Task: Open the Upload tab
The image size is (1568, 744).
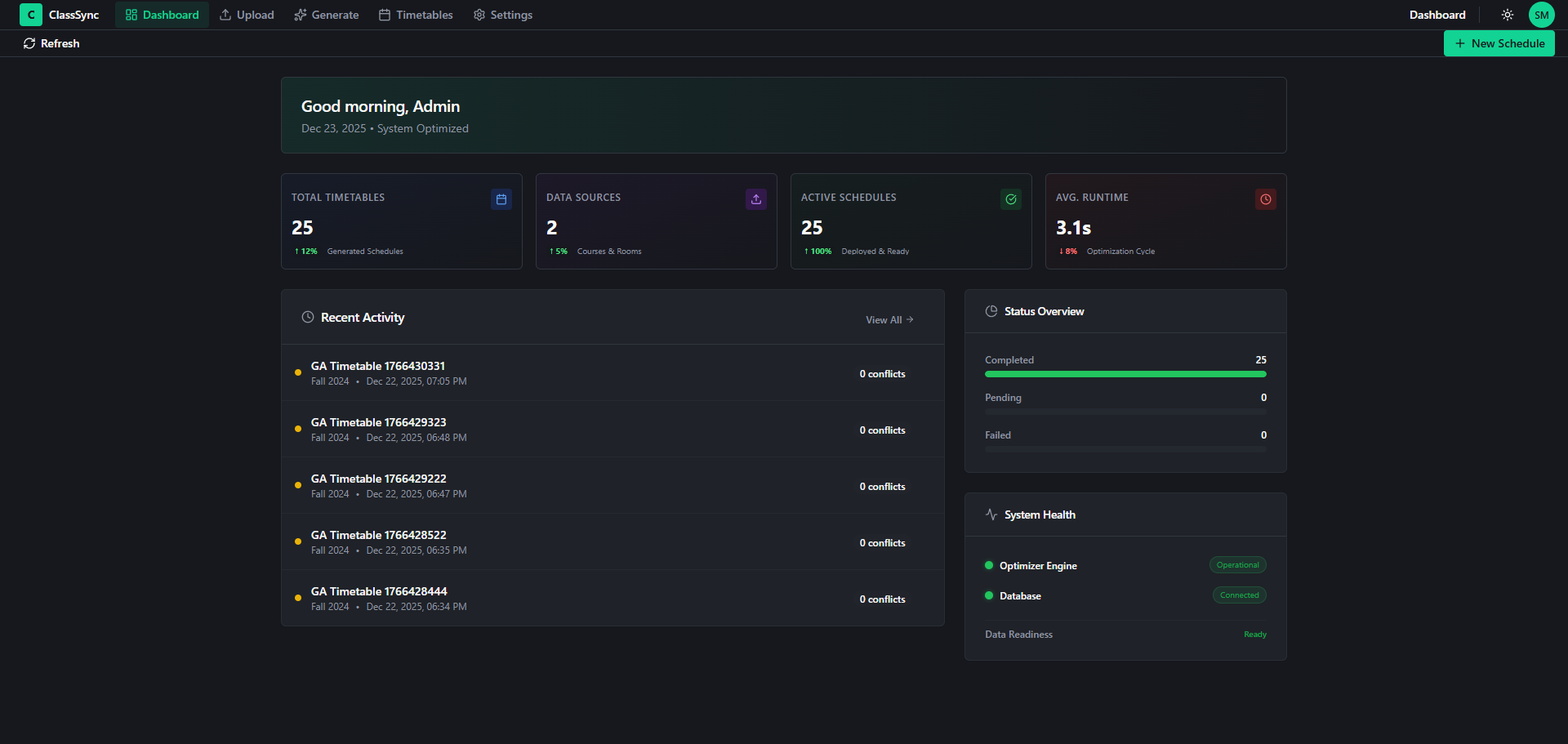Action: click(x=247, y=15)
